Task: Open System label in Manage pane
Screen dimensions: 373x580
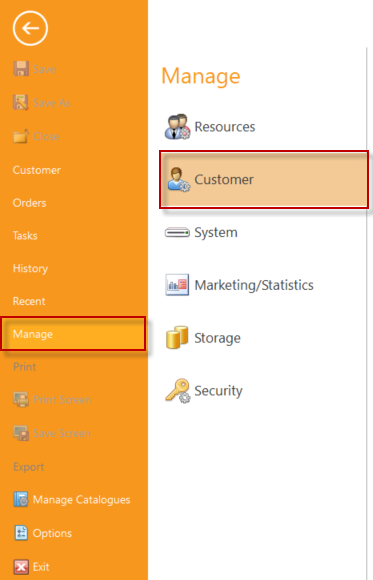Action: coord(216,233)
